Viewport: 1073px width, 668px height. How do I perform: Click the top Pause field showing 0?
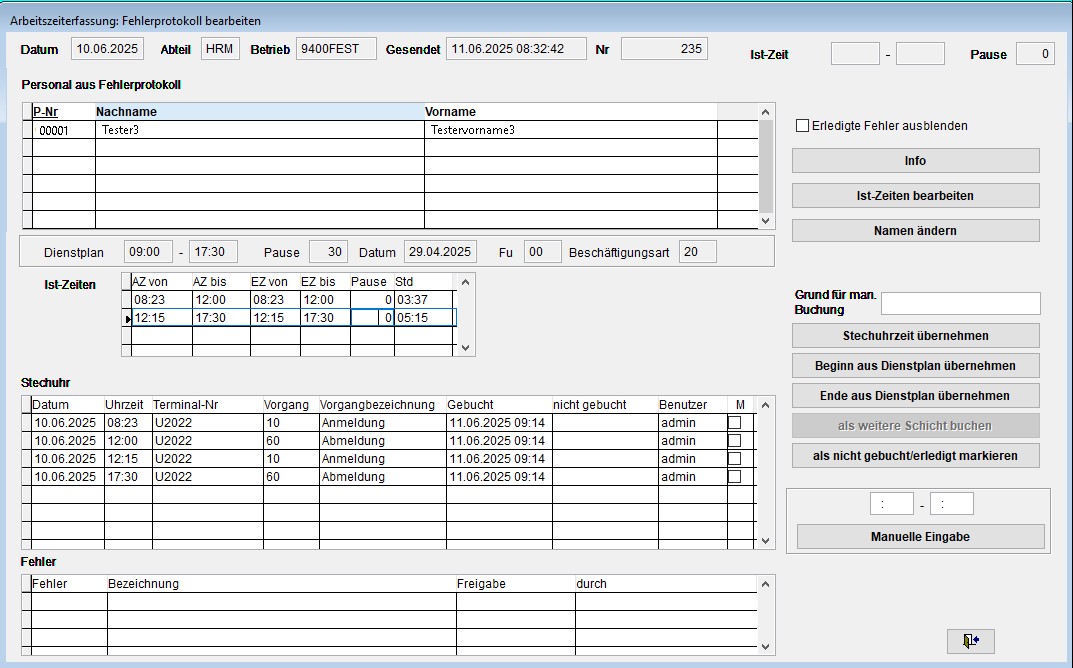pos(1035,53)
